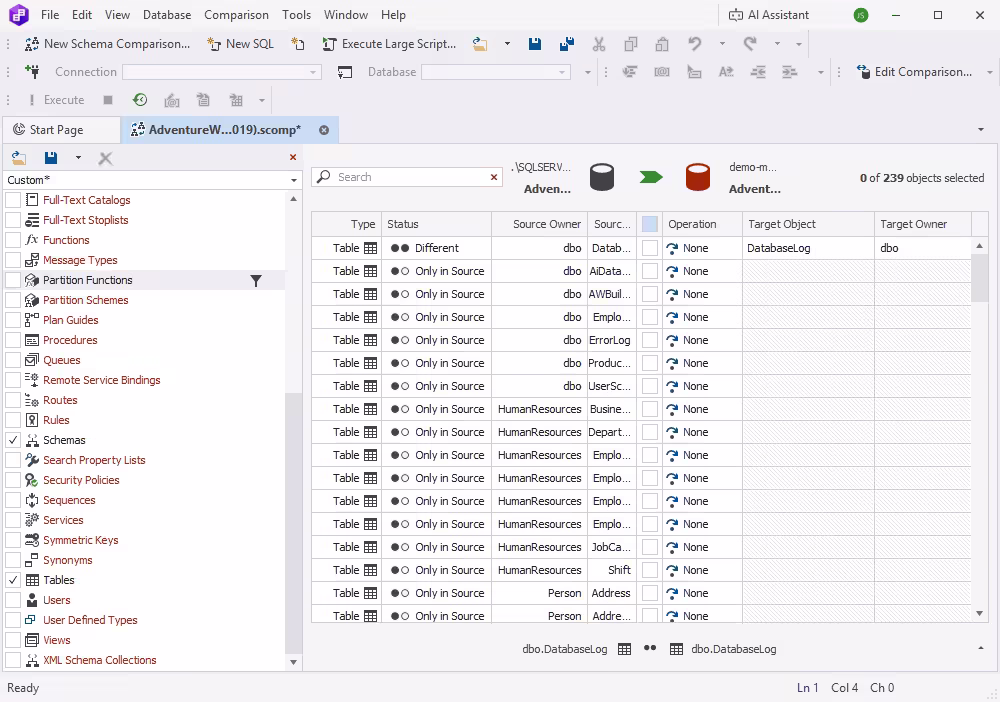Click the comparison grid vertical scrollbar
The width and height of the screenshot is (1000, 702).
coord(980,277)
